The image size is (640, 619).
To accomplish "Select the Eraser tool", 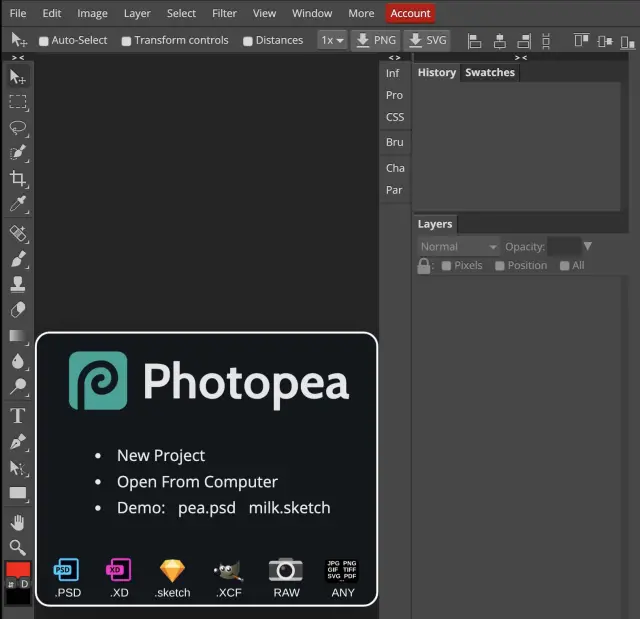I will (x=18, y=310).
